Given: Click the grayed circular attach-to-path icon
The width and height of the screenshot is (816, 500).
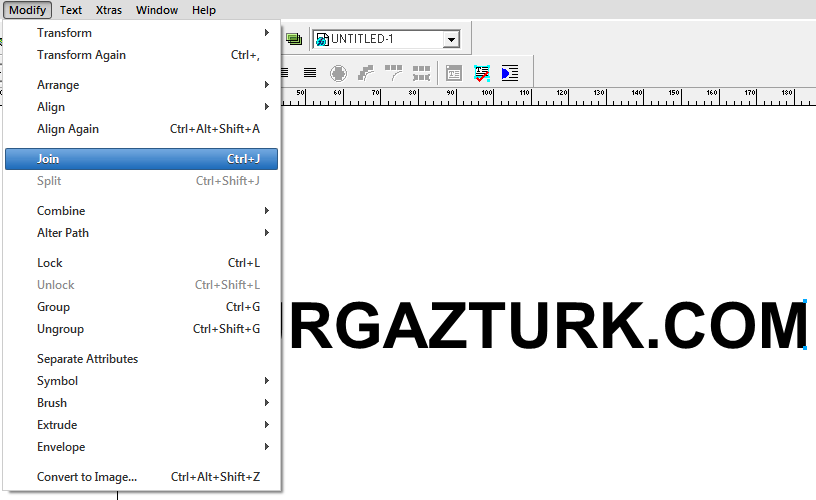Looking at the screenshot, I should click(x=338, y=73).
